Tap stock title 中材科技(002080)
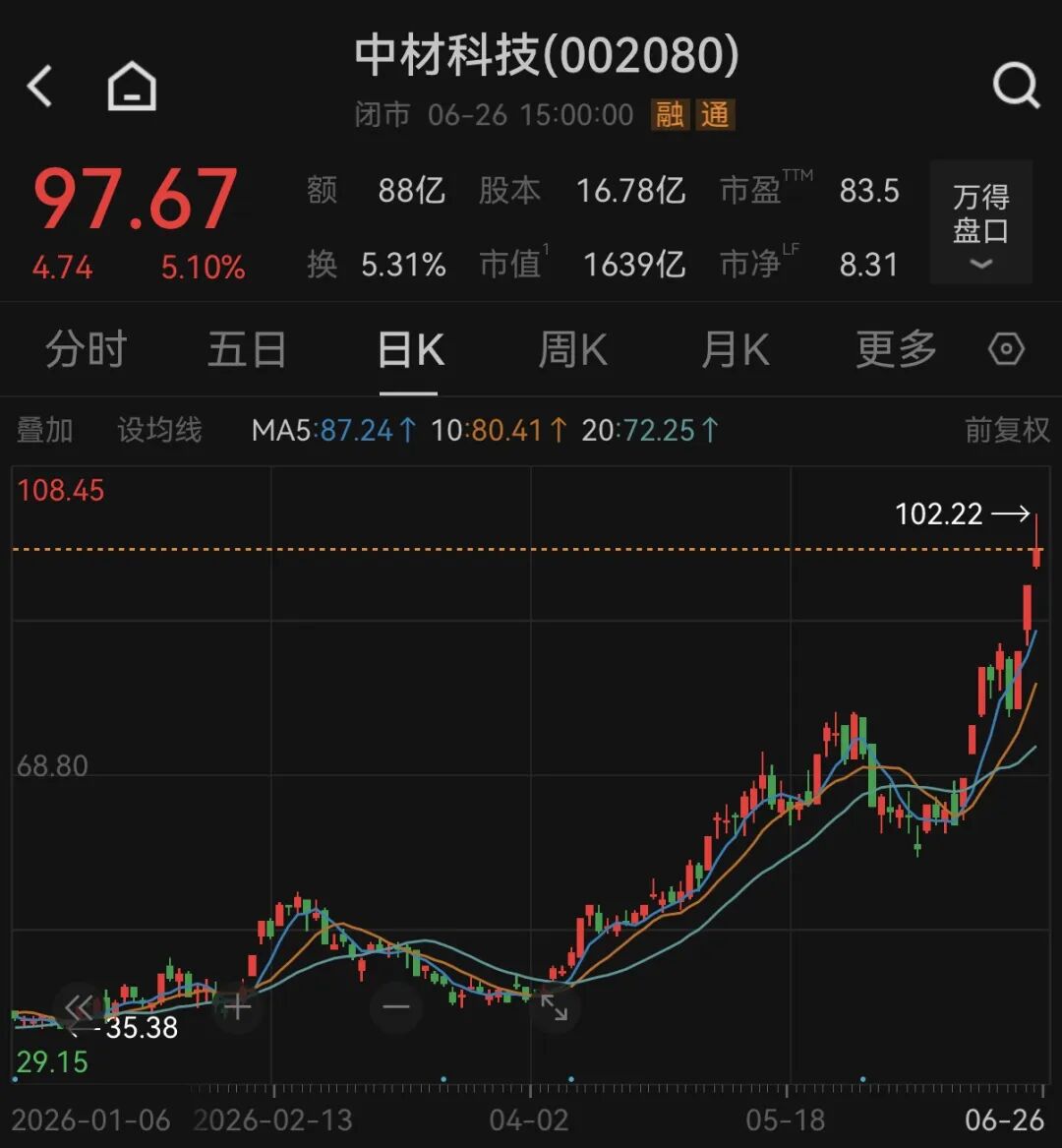 click(x=547, y=56)
